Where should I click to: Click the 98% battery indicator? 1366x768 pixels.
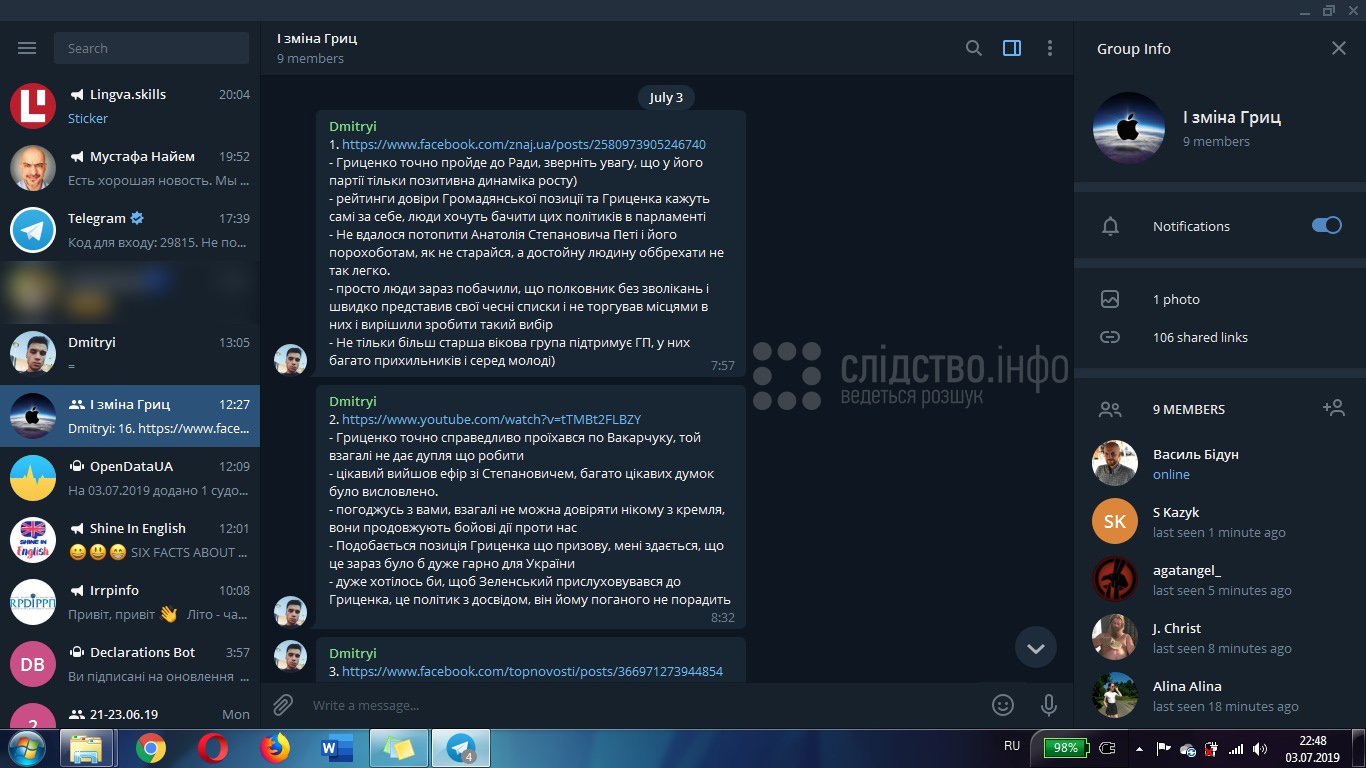point(1065,747)
